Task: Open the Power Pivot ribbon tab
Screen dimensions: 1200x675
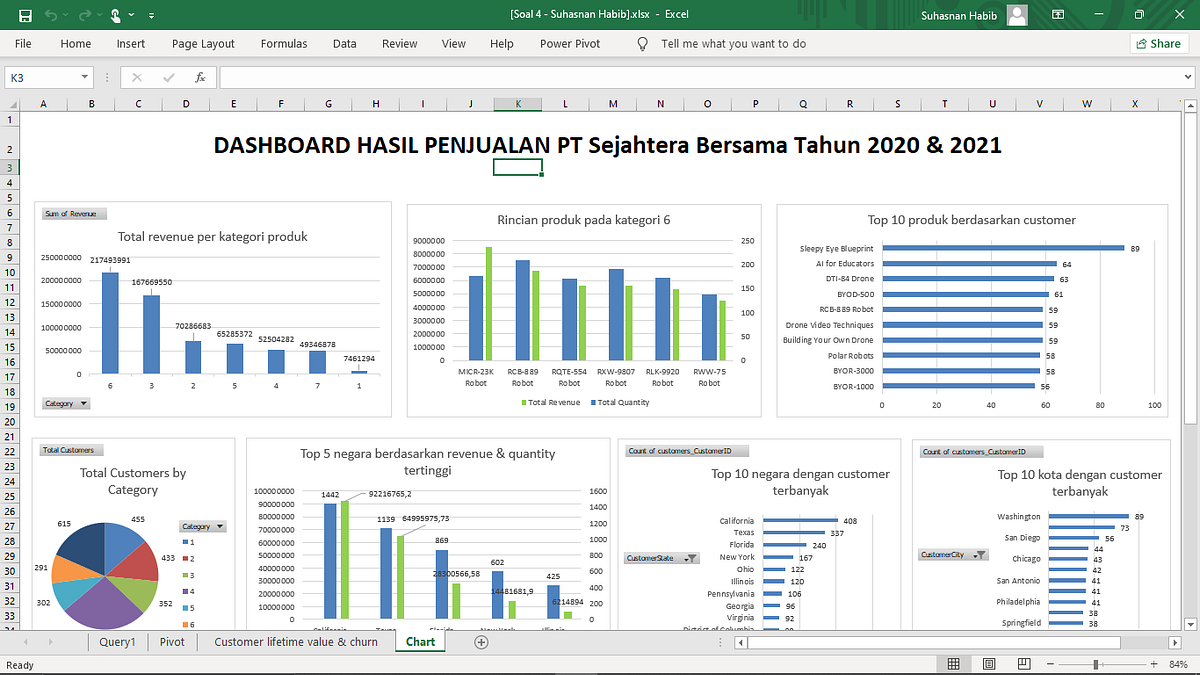Action: coord(569,43)
